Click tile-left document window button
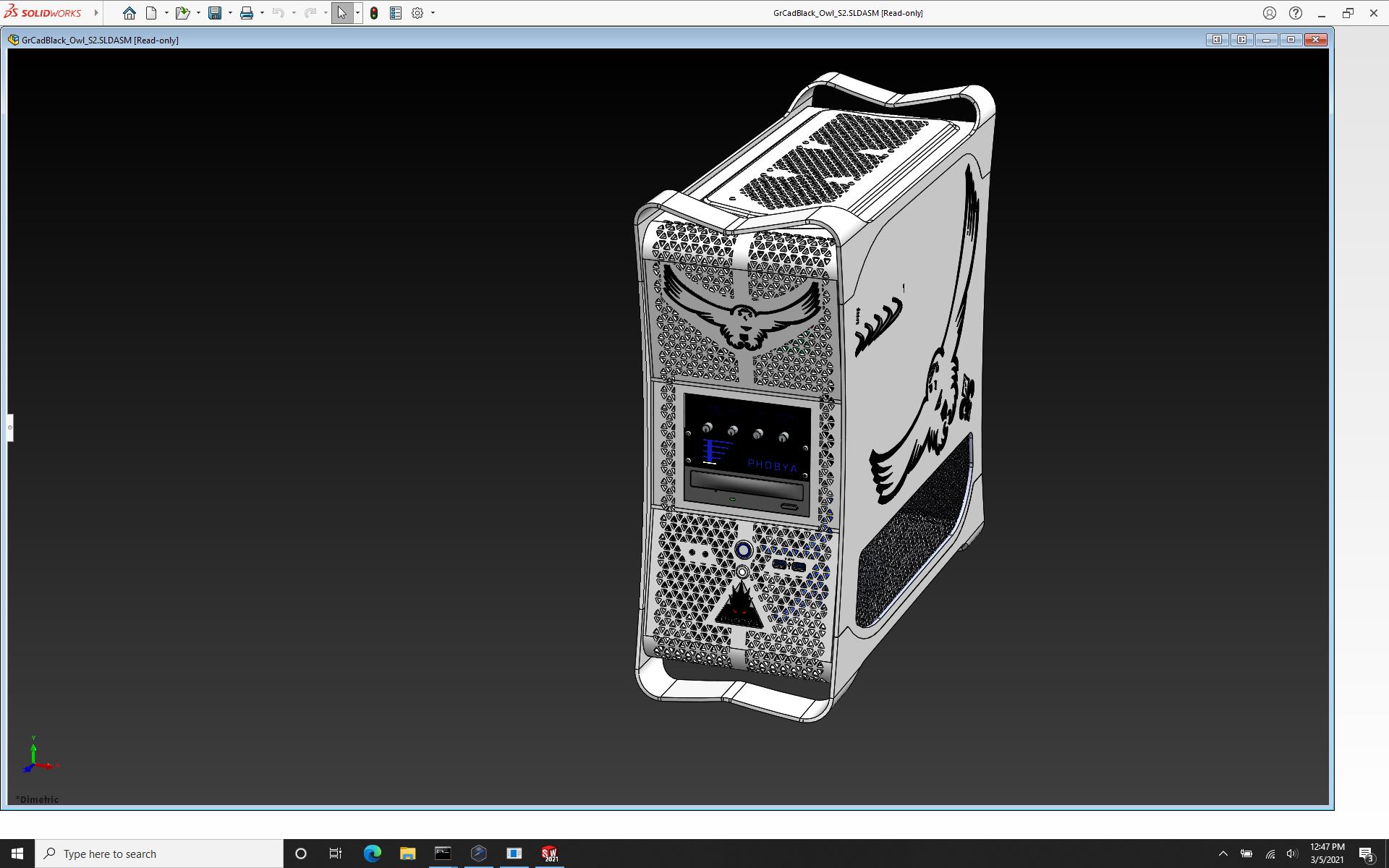 1217,40
